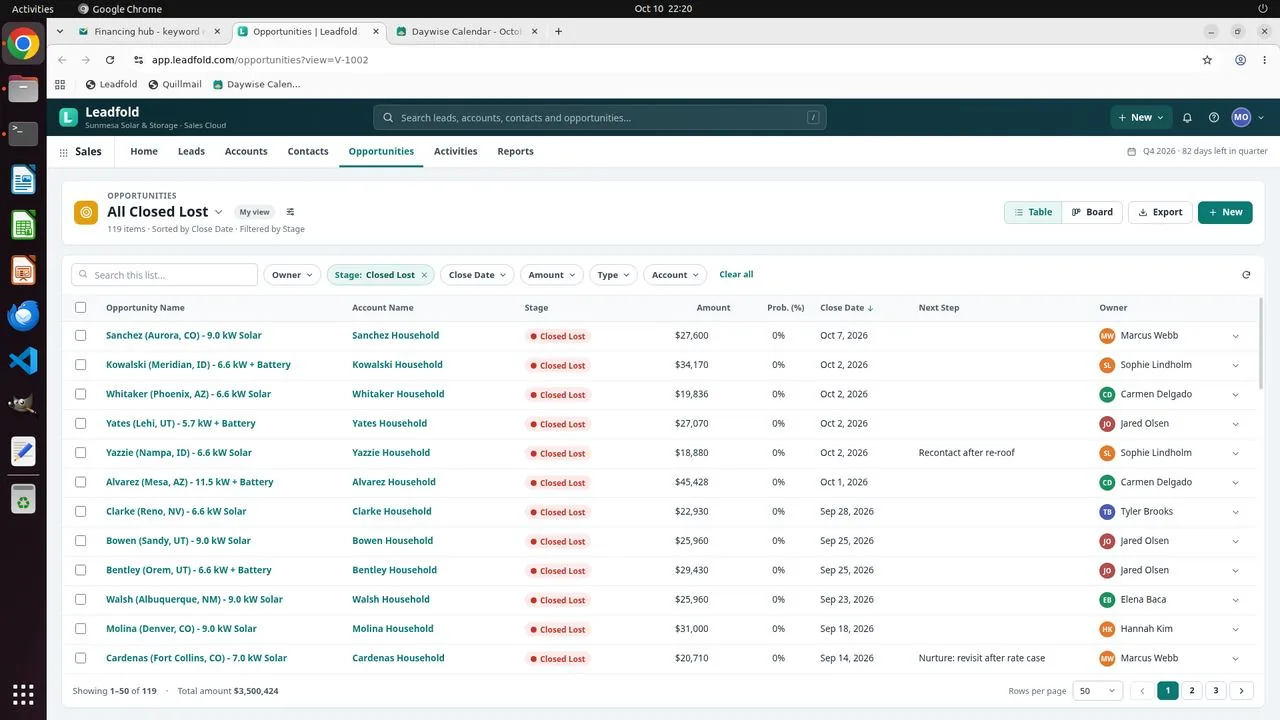This screenshot has height=720, width=1280.
Task: Open the help question mark icon
Action: [1214, 117]
